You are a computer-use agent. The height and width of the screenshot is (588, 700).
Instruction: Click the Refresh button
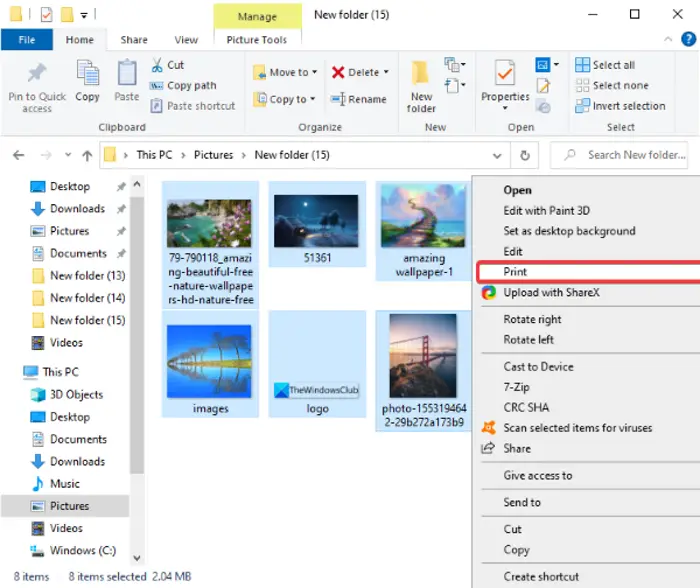(525, 155)
